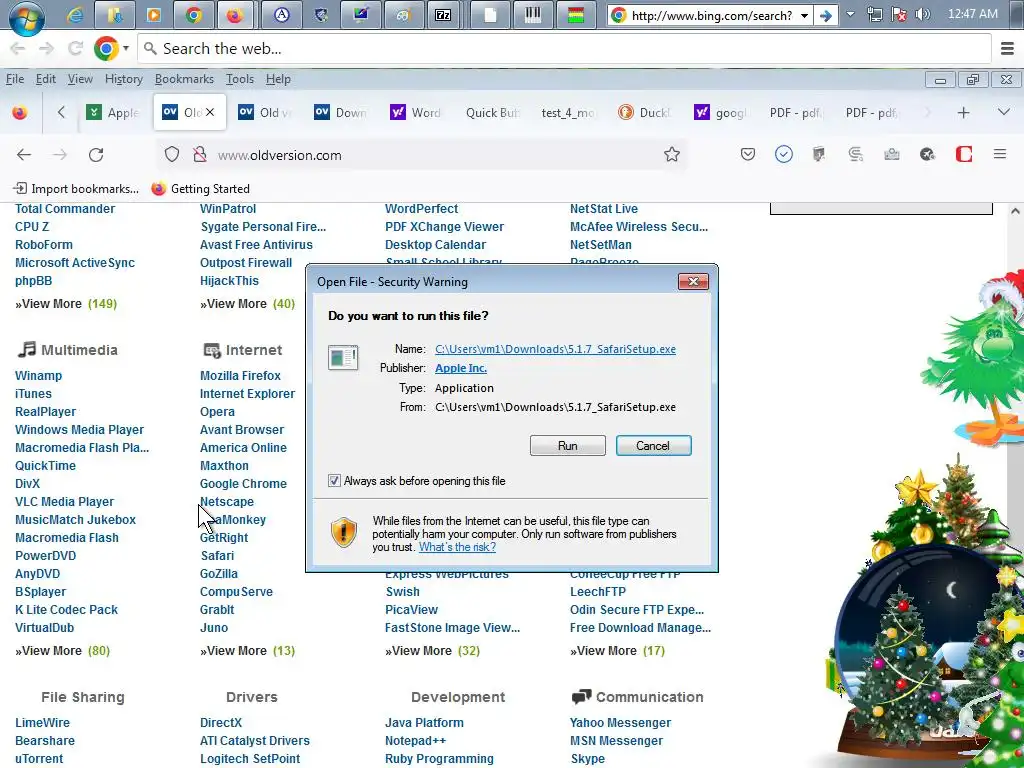Screen dimensions: 1024x768
Task: Open the media player orange taskbar icon
Action: (154, 14)
